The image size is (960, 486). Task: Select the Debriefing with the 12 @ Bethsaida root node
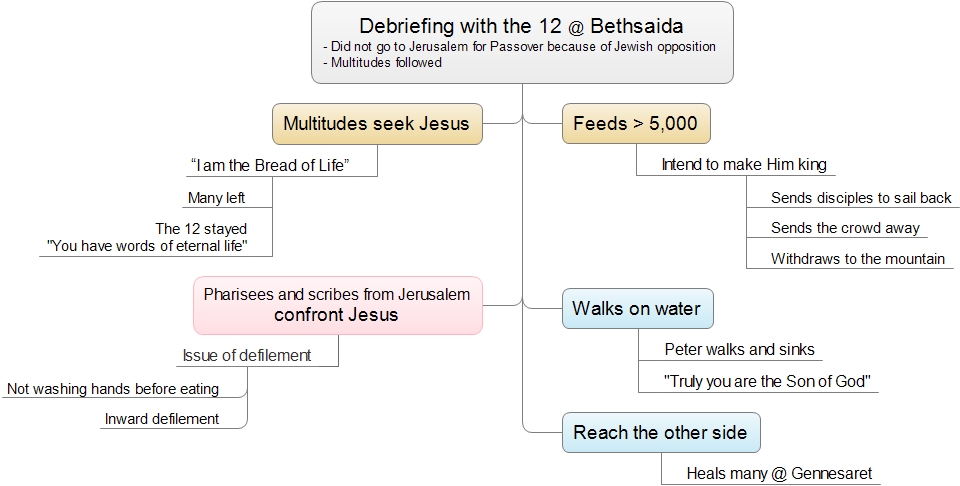522,42
